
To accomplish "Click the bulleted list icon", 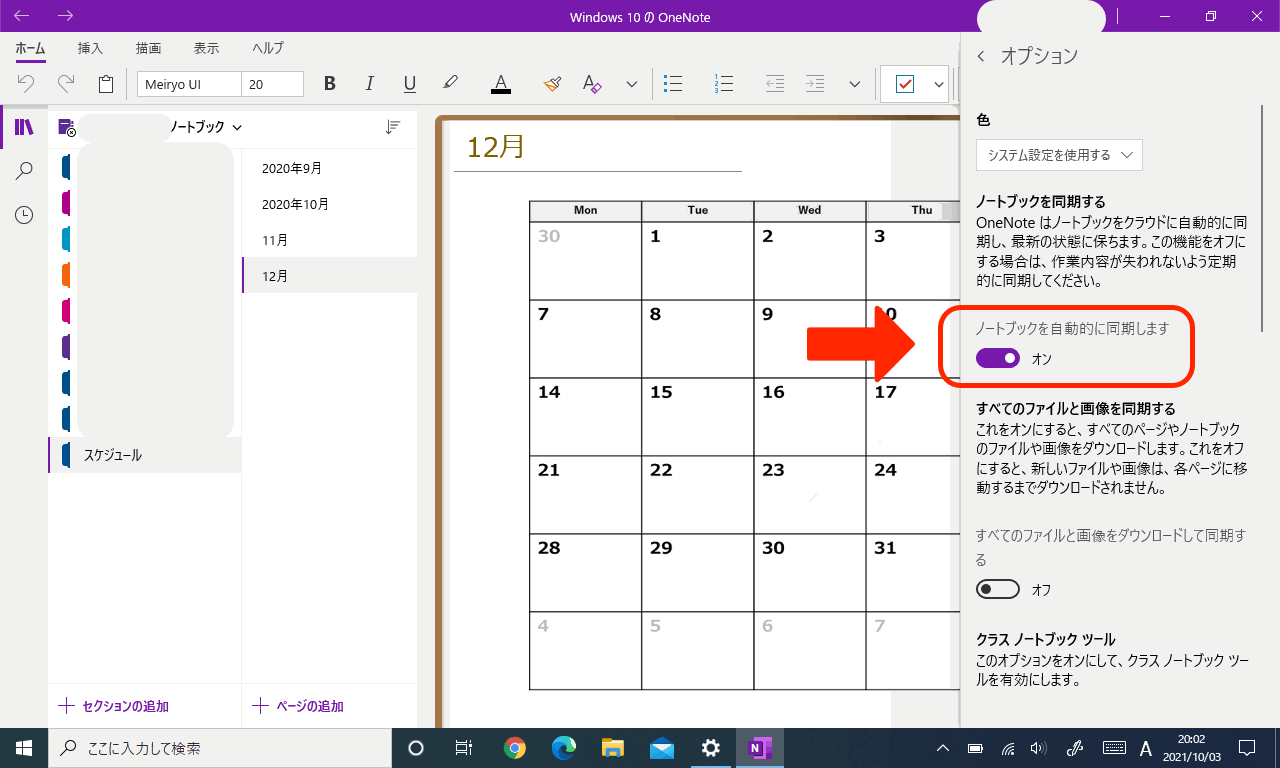I will tap(674, 84).
